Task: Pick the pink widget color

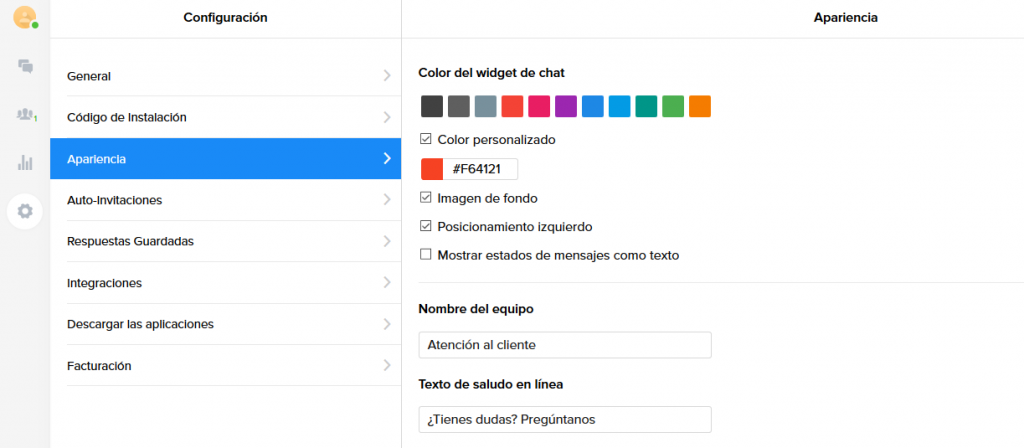Action: pos(539,106)
